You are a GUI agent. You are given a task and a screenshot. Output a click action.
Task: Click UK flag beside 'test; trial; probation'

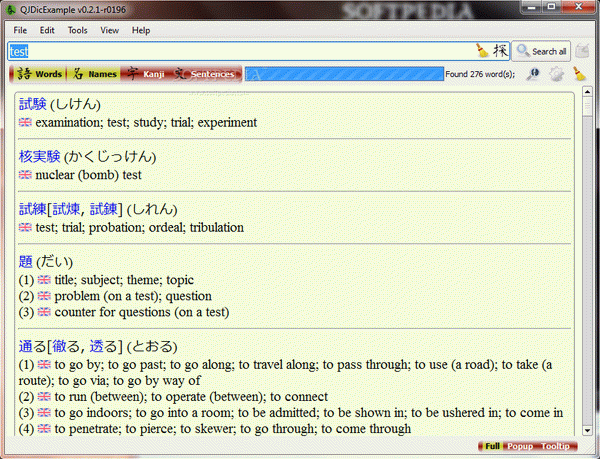point(25,228)
